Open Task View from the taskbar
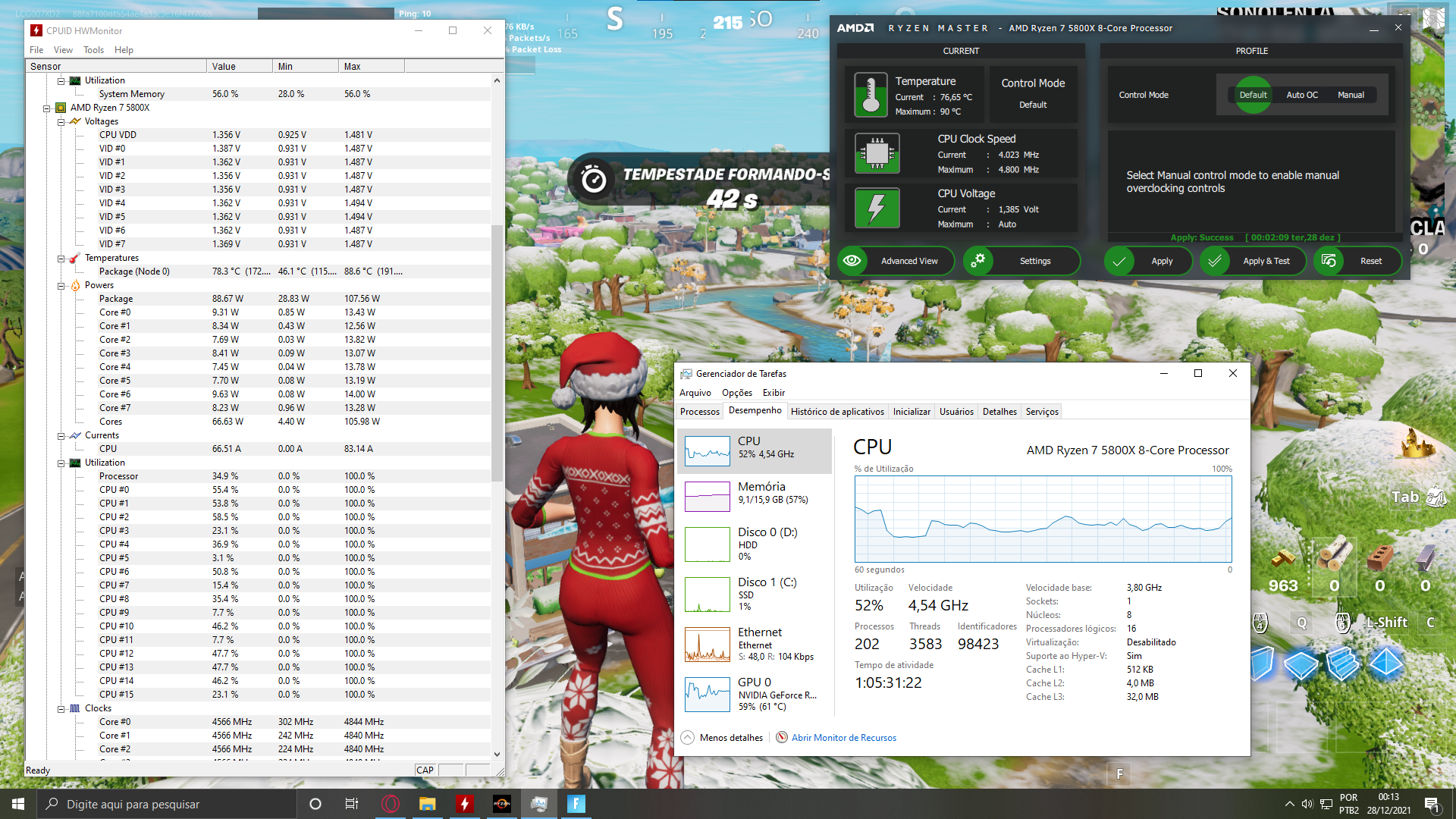The width and height of the screenshot is (1456, 819). point(352,804)
